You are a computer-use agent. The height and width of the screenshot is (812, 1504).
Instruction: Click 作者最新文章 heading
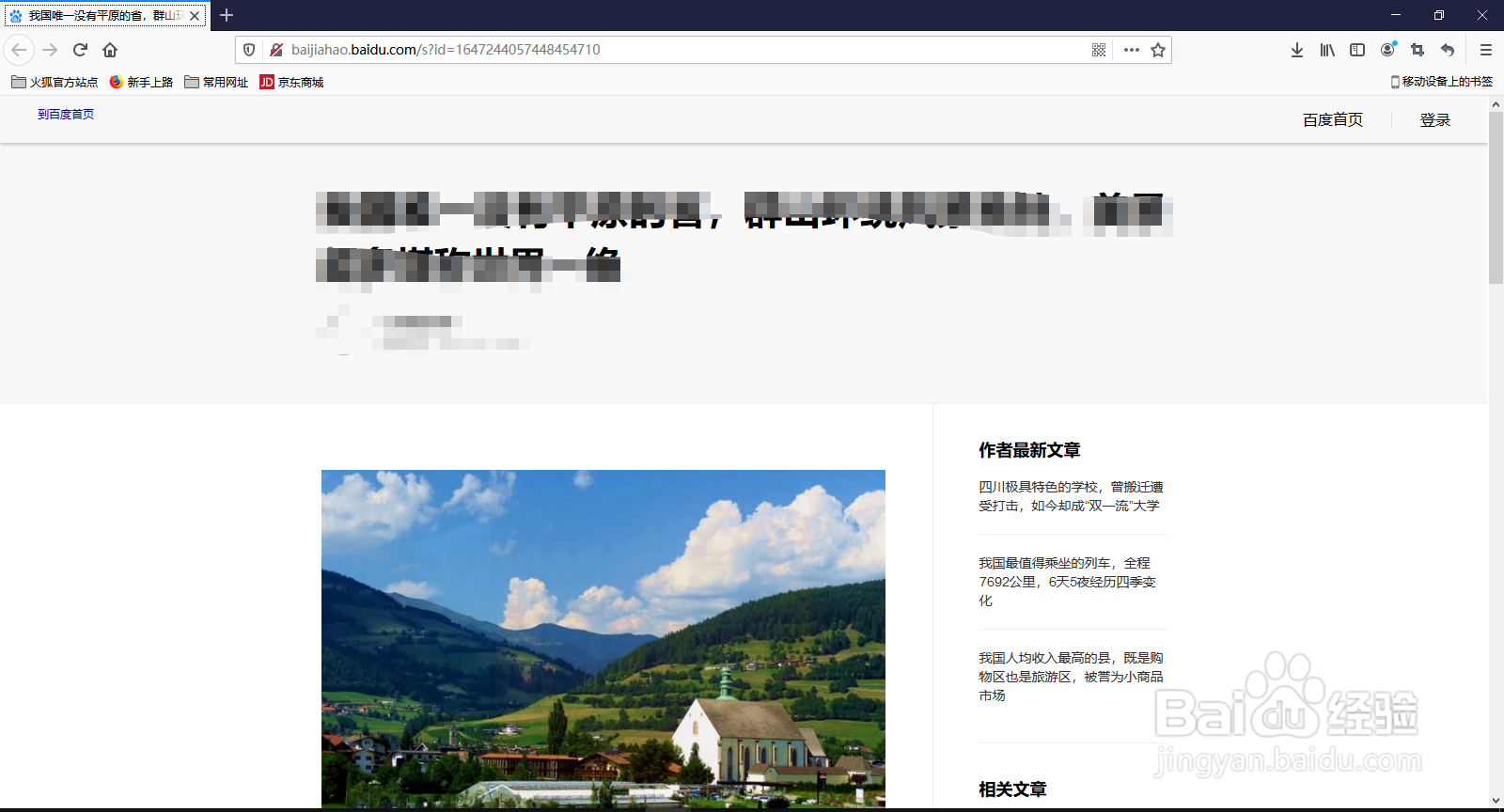pyautogui.click(x=1029, y=450)
